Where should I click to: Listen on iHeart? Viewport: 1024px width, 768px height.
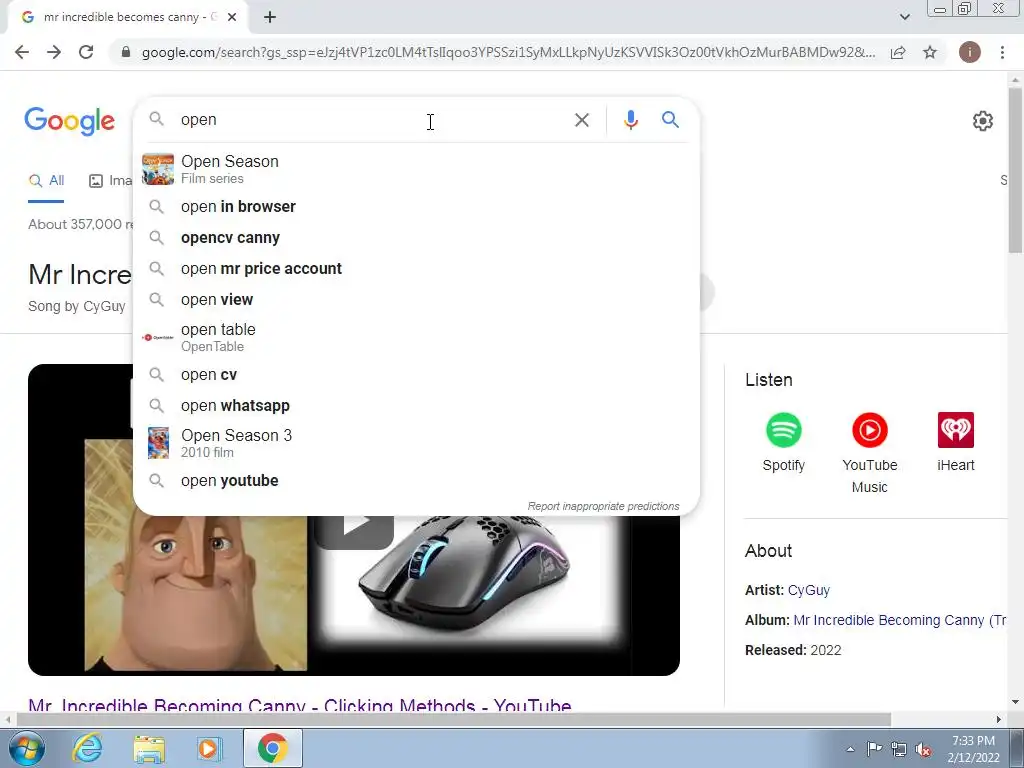955,443
